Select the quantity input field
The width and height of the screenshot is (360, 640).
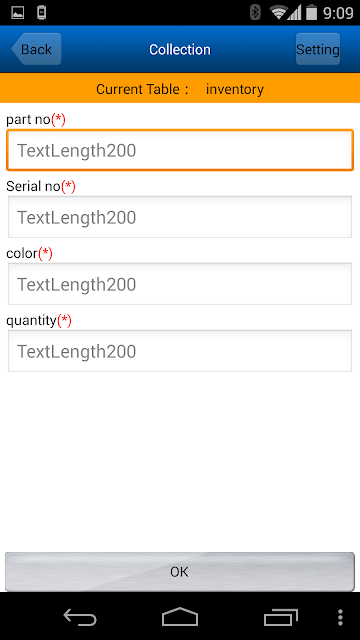point(180,351)
